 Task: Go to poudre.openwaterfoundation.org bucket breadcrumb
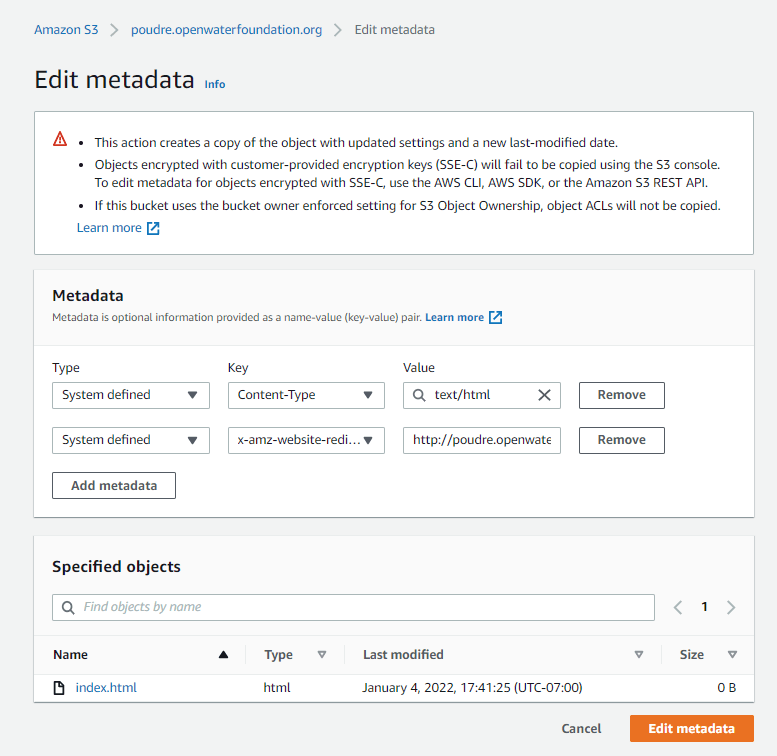226,30
